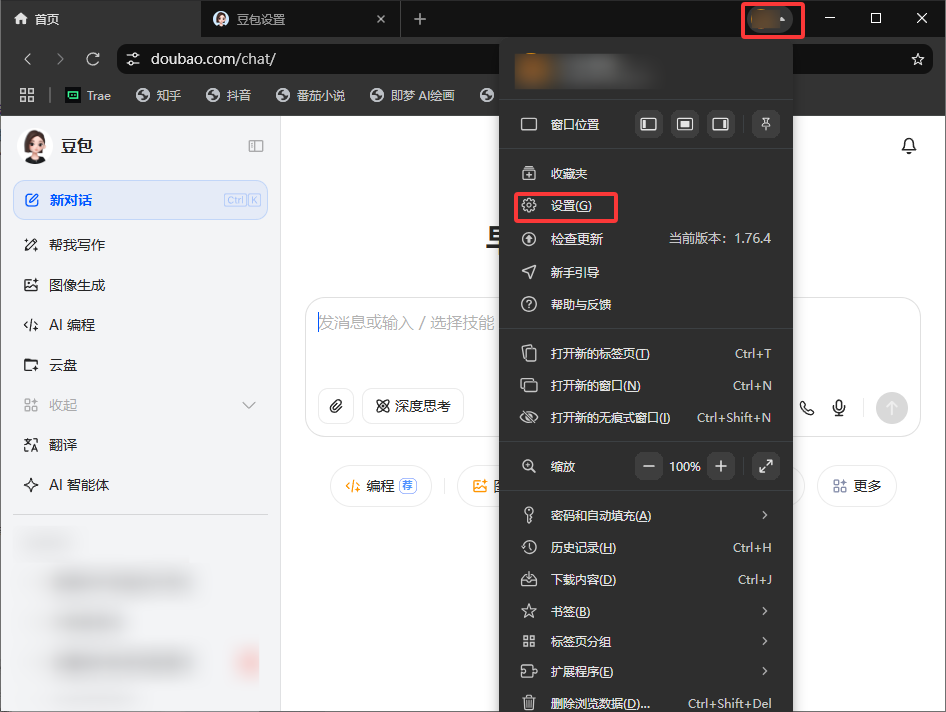Expand the 密码和自动填充 submenu
Image resolution: width=946 pixels, height=712 pixels.
tap(764, 515)
